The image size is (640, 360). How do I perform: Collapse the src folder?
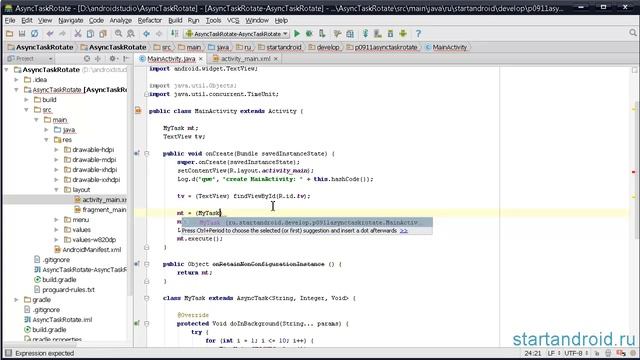tap(26, 110)
